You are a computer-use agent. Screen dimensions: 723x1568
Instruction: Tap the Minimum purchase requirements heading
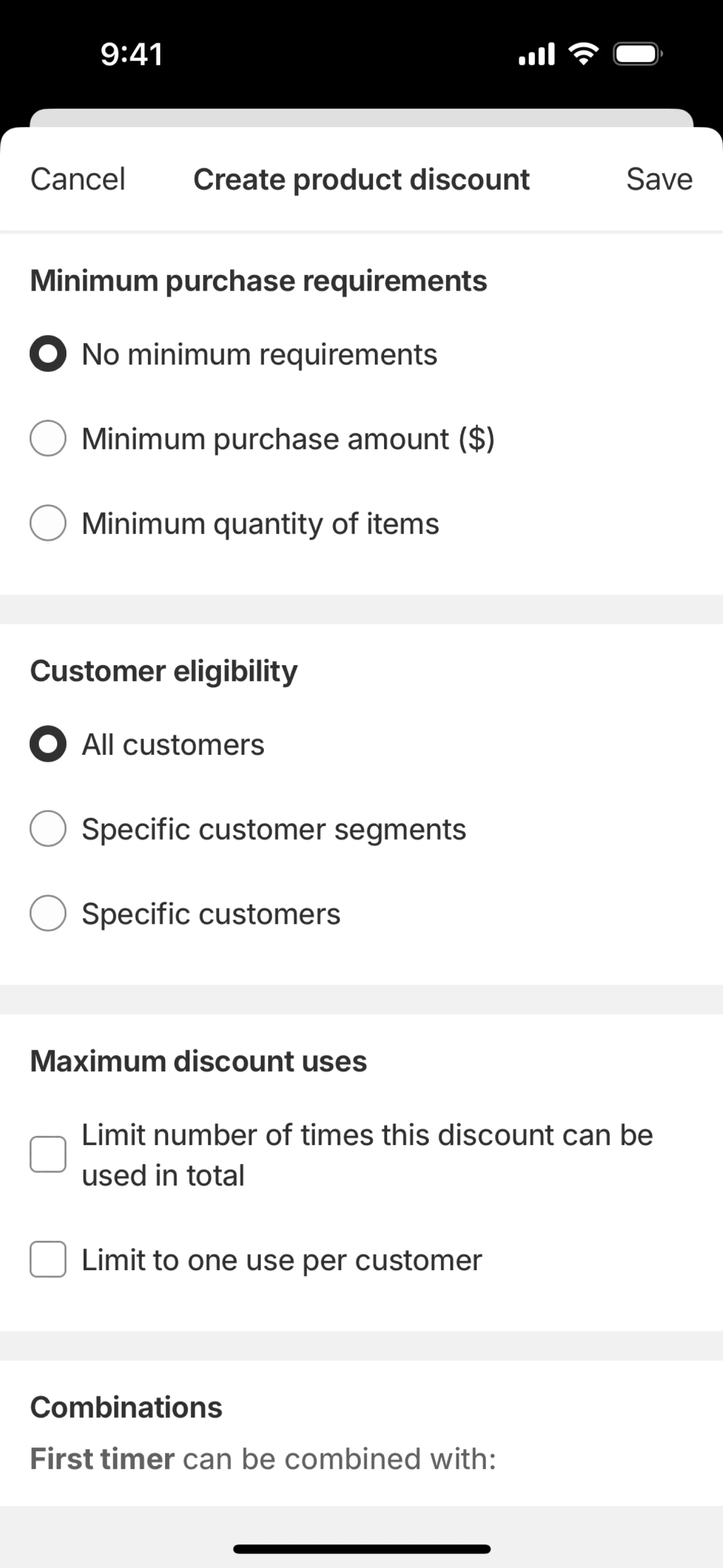click(259, 281)
